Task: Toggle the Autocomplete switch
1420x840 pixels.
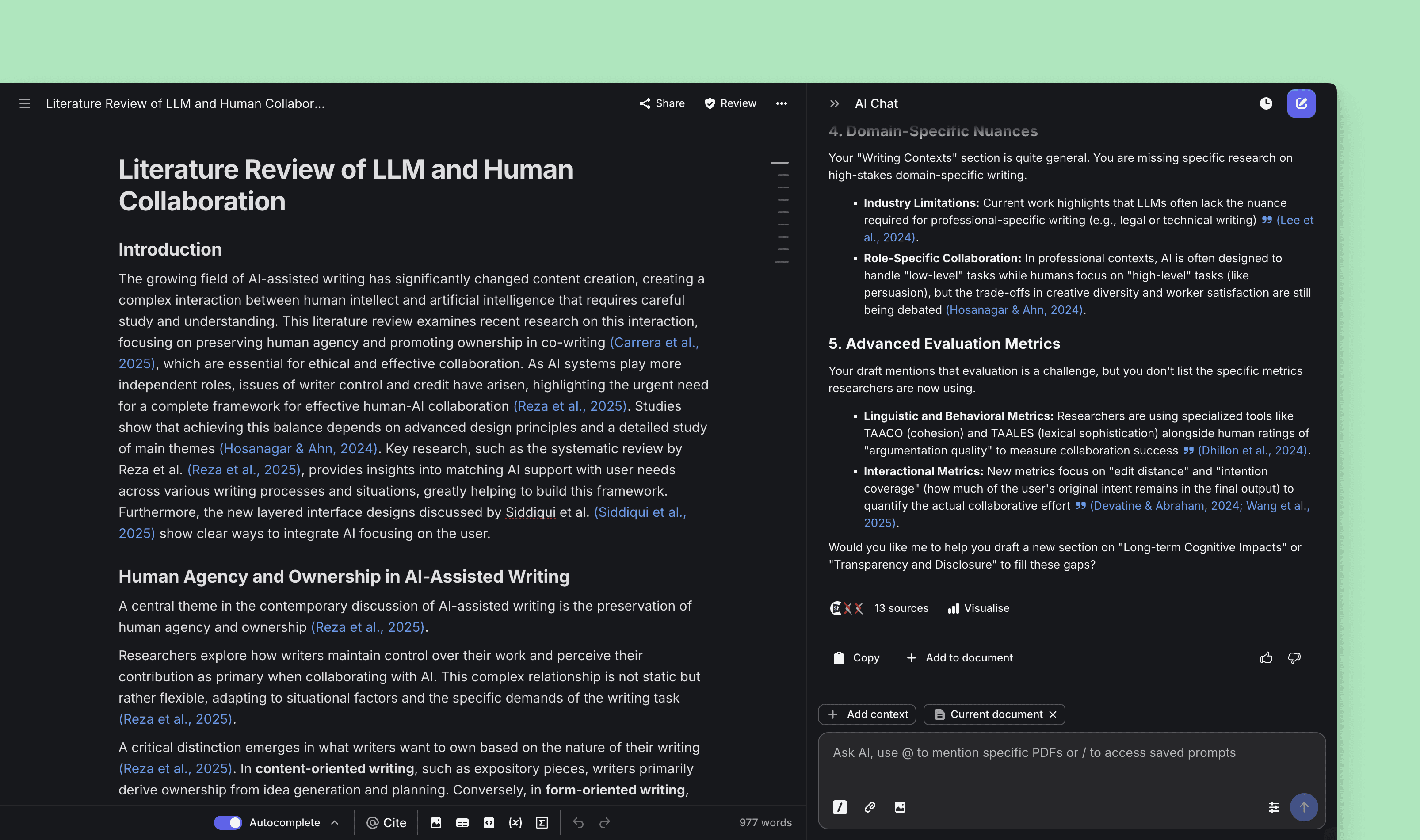Action: click(228, 822)
